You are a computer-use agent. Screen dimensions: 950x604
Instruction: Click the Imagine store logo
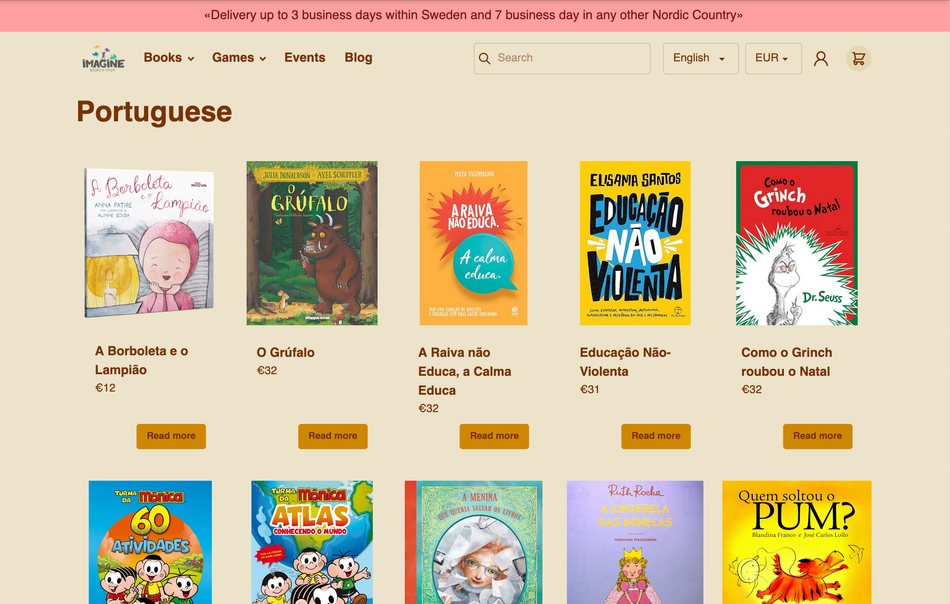click(x=103, y=58)
